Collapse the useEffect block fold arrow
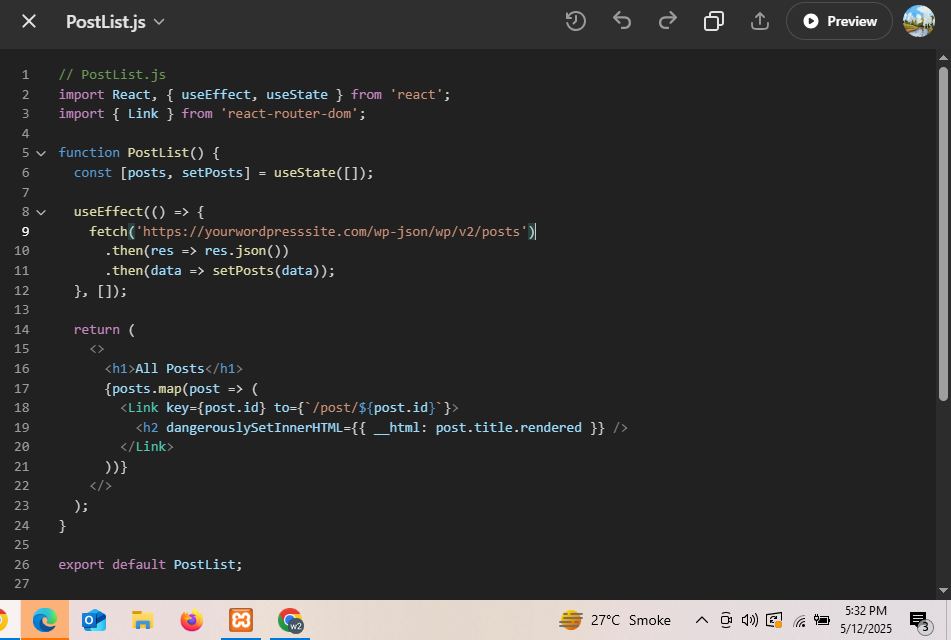 coord(41,212)
